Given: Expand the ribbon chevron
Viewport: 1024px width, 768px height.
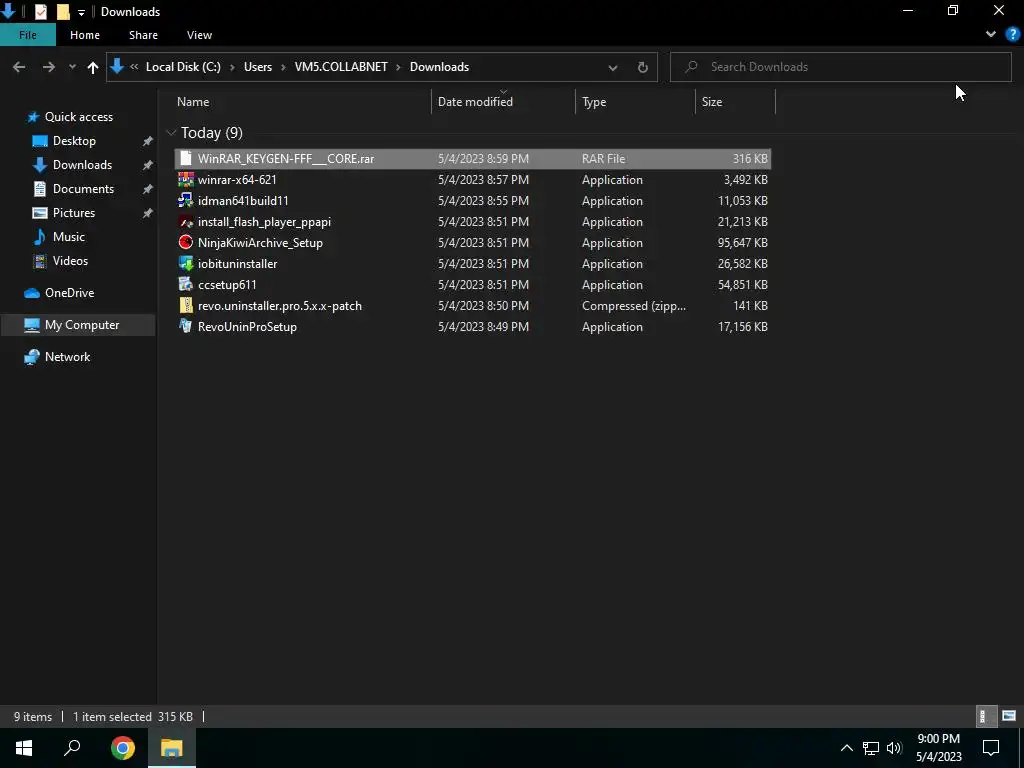Looking at the screenshot, I should point(991,34).
